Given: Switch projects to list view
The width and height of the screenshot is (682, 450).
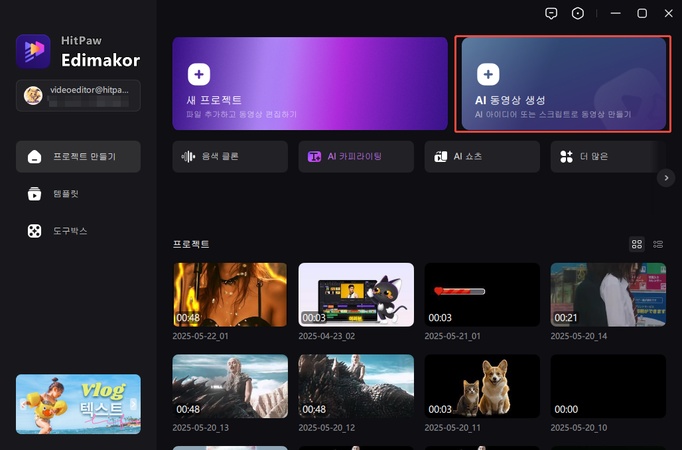Looking at the screenshot, I should click(x=658, y=244).
